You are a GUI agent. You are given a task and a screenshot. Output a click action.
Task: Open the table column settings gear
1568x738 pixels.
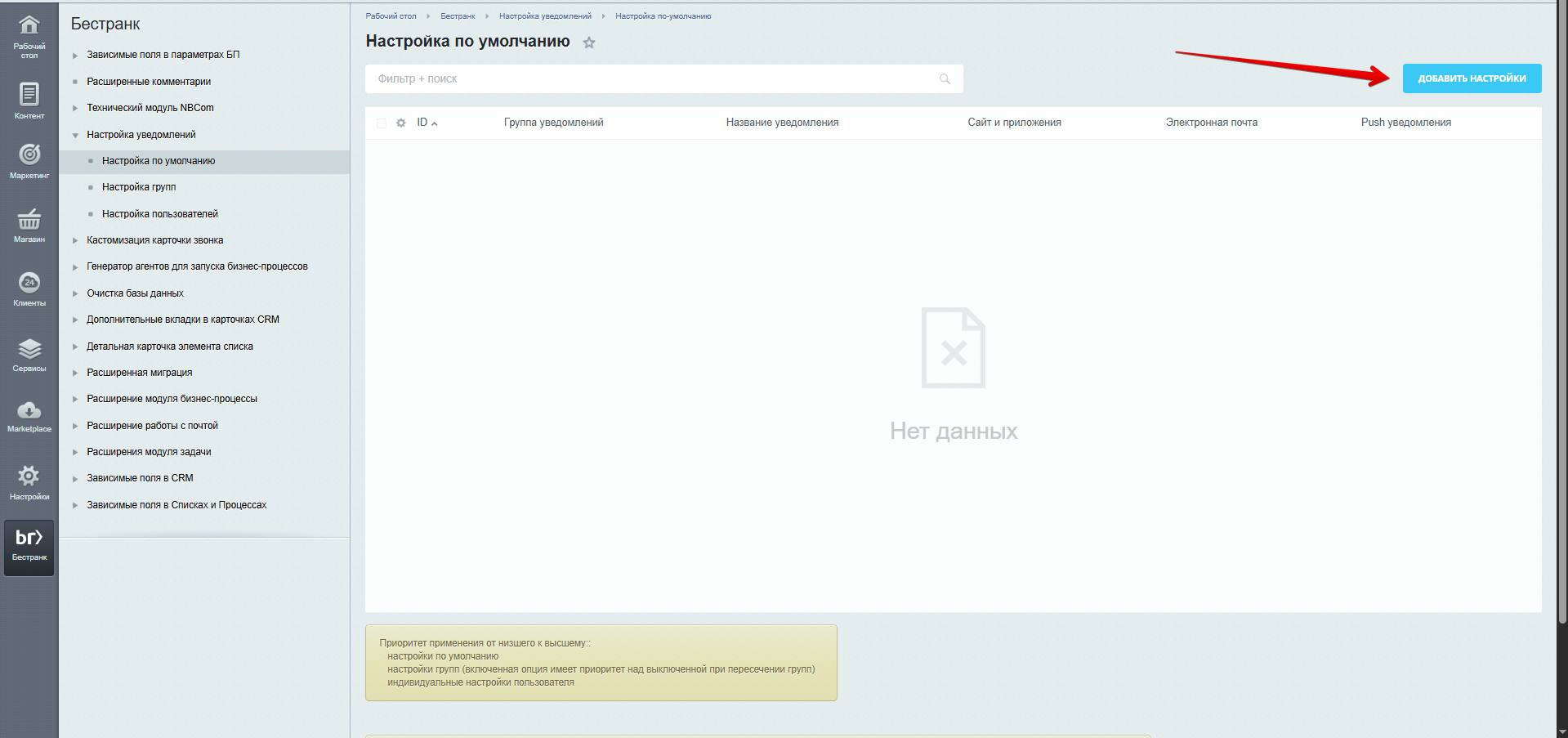(401, 123)
